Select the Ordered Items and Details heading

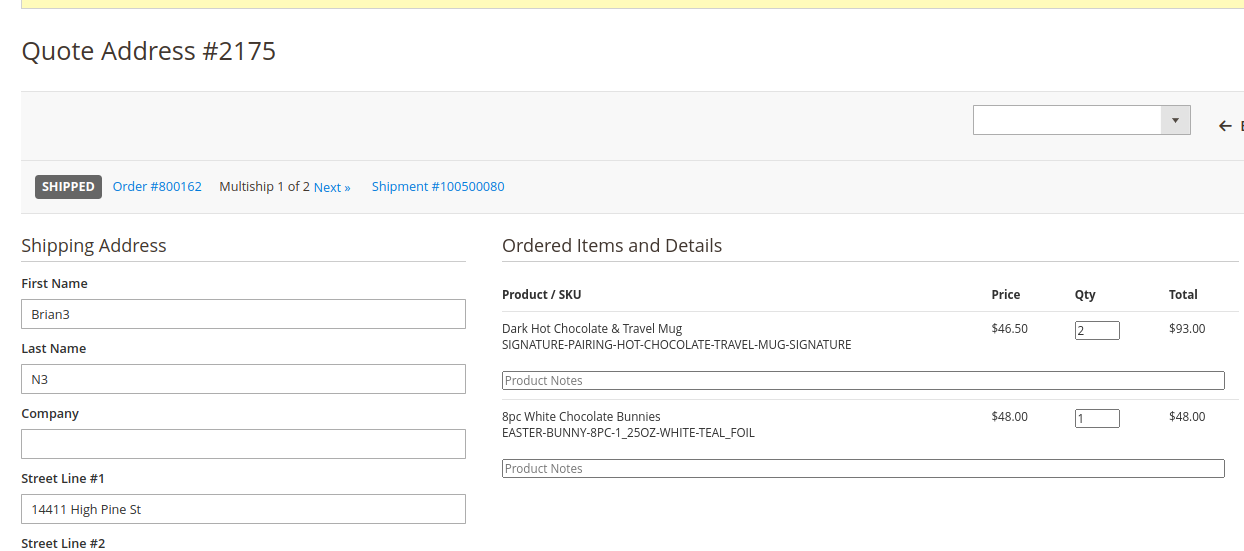click(612, 246)
